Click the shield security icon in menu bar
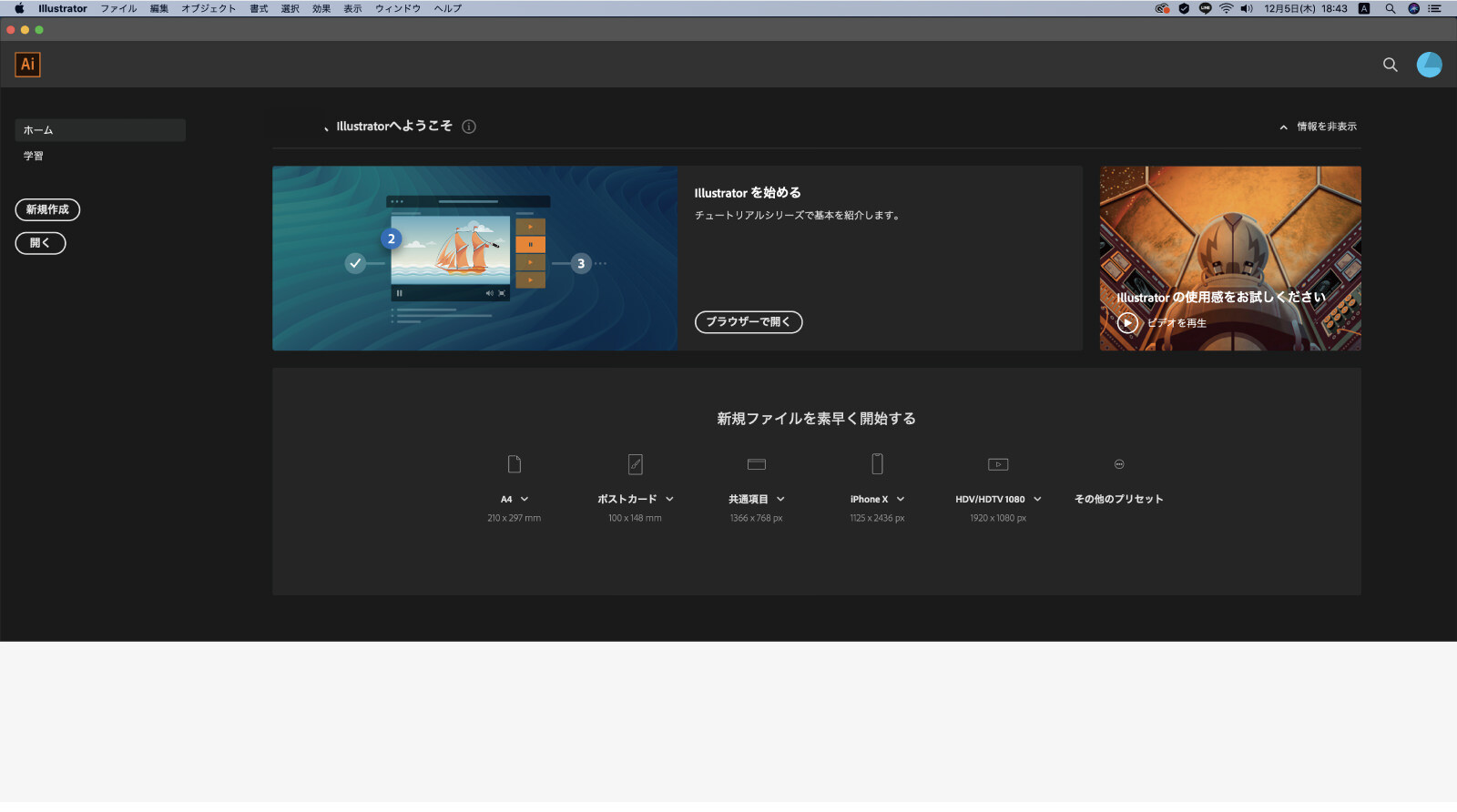This screenshot has height=812, width=1457. pos(1184,8)
